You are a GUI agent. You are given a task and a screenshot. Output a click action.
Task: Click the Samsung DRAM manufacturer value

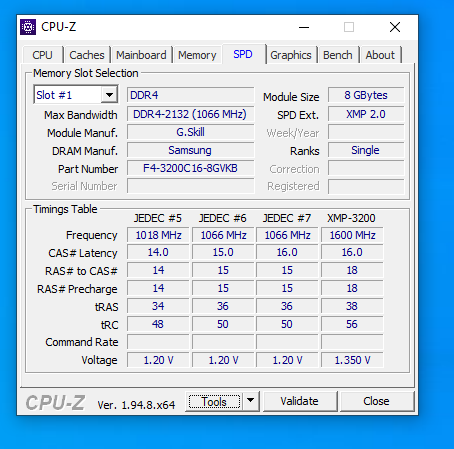click(190, 150)
